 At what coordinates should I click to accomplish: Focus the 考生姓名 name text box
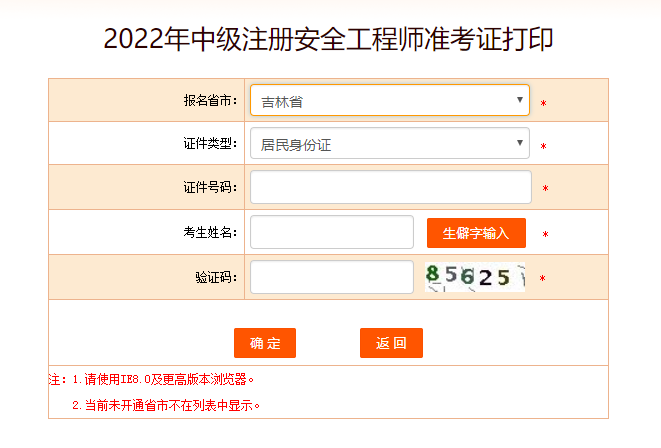click(331, 232)
